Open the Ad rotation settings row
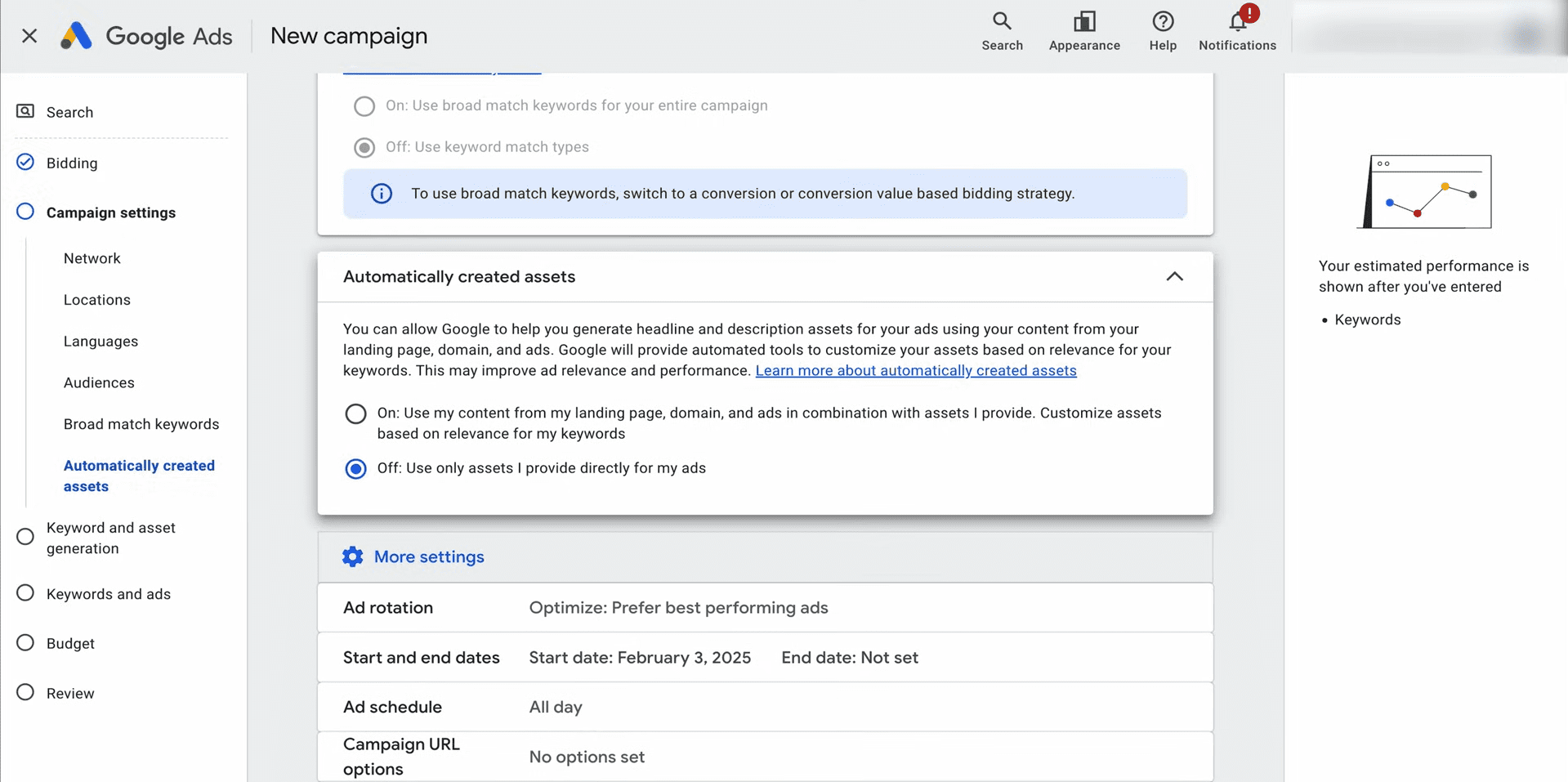 pyautogui.click(x=678, y=607)
